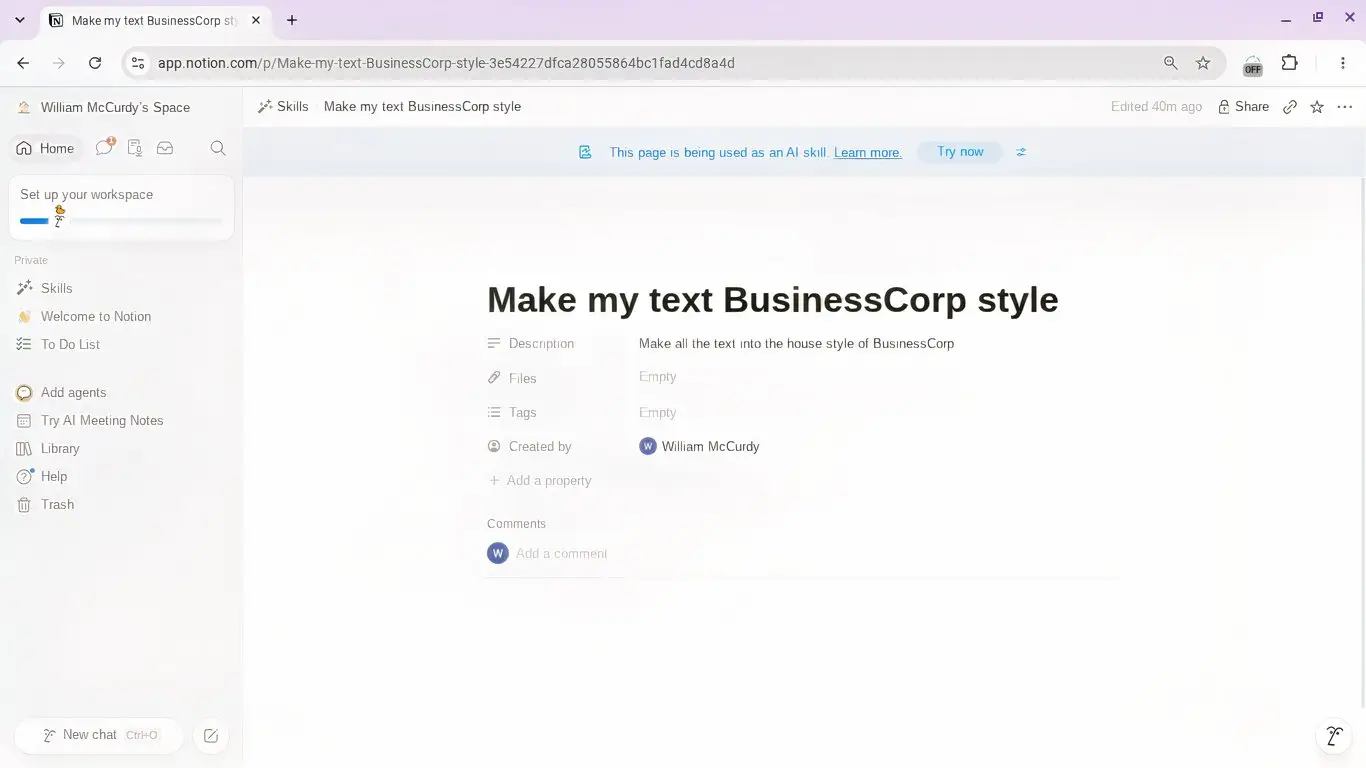
Task: Open Skills page in sidebar
Action: pyautogui.click(x=121, y=288)
